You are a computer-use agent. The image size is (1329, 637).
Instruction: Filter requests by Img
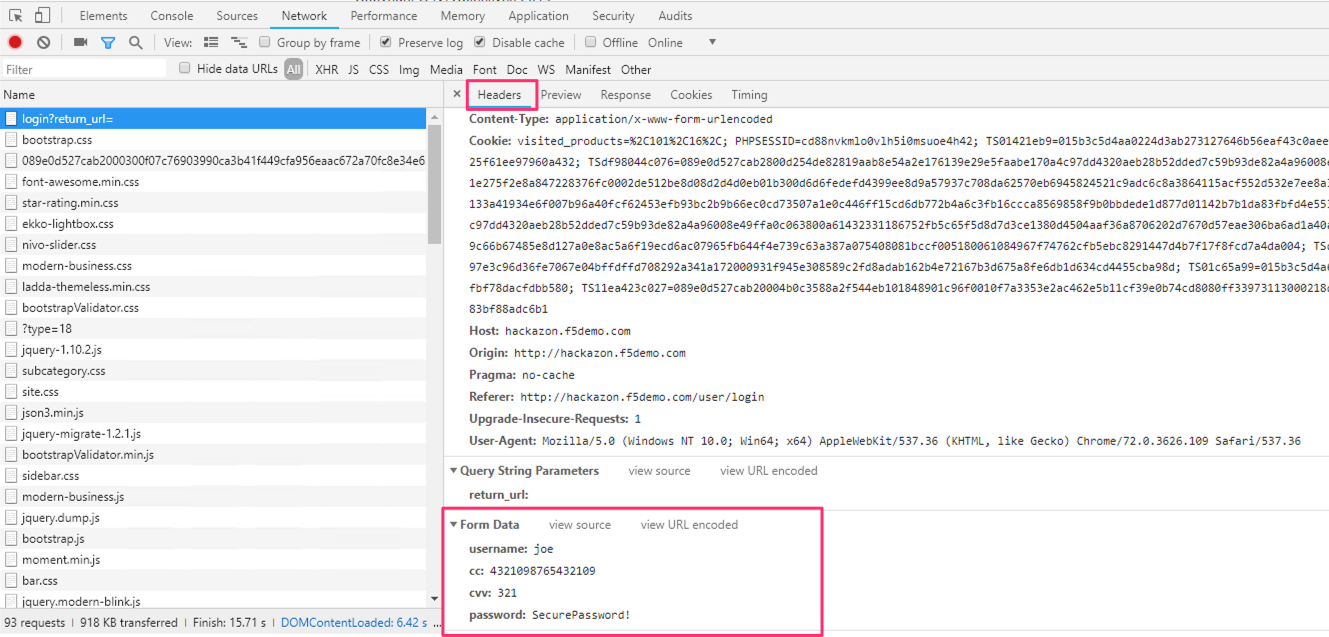pyautogui.click(x=409, y=69)
